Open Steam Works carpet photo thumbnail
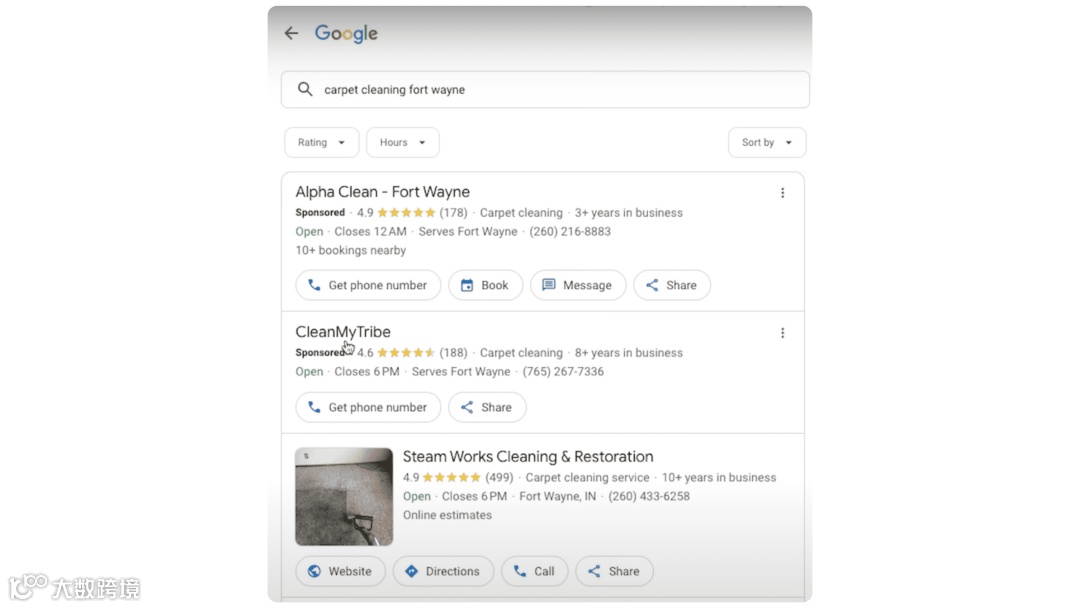1080x608 pixels. point(344,496)
